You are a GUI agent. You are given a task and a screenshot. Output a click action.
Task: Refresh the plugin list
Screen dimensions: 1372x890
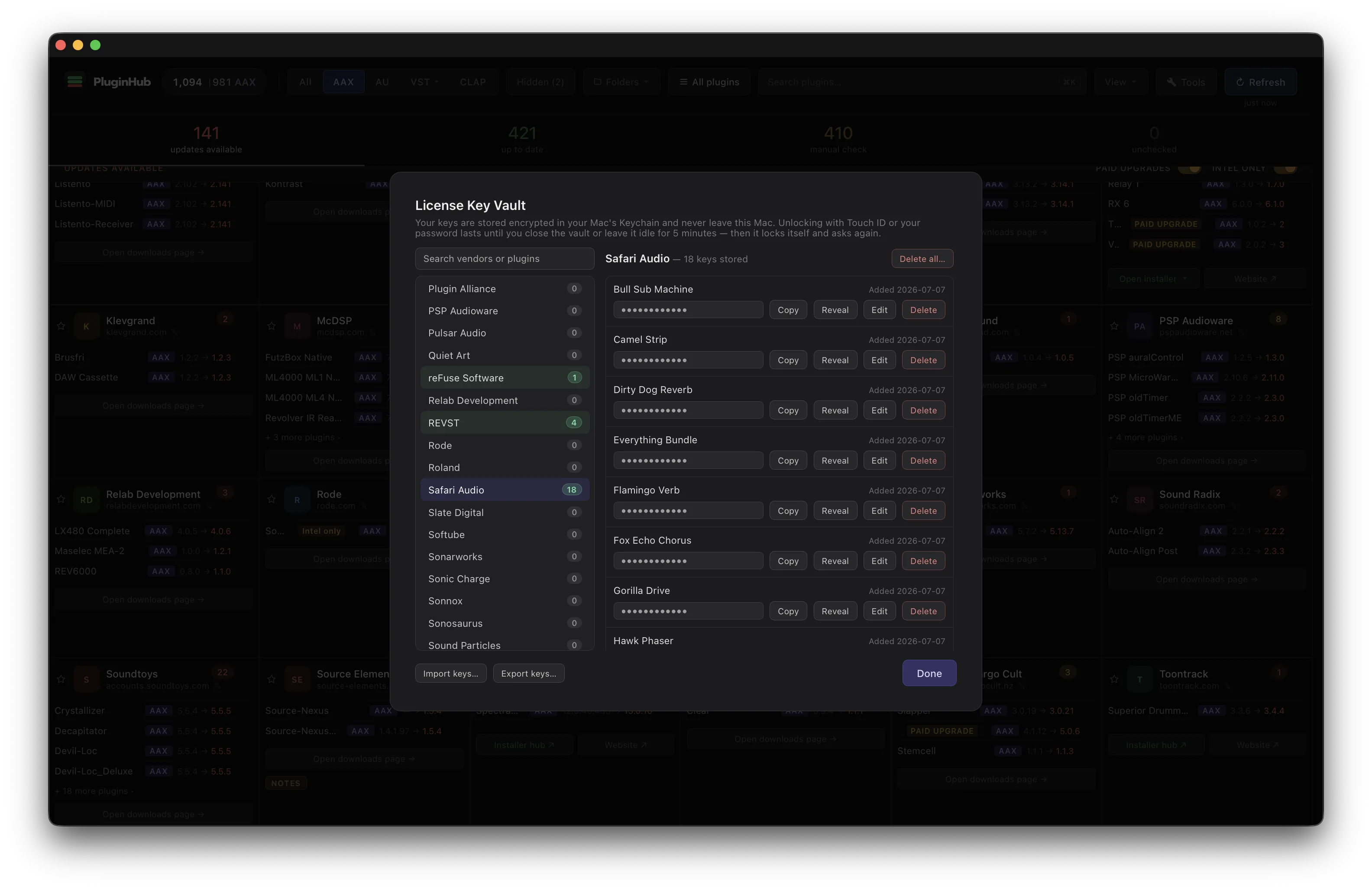pyautogui.click(x=1260, y=82)
